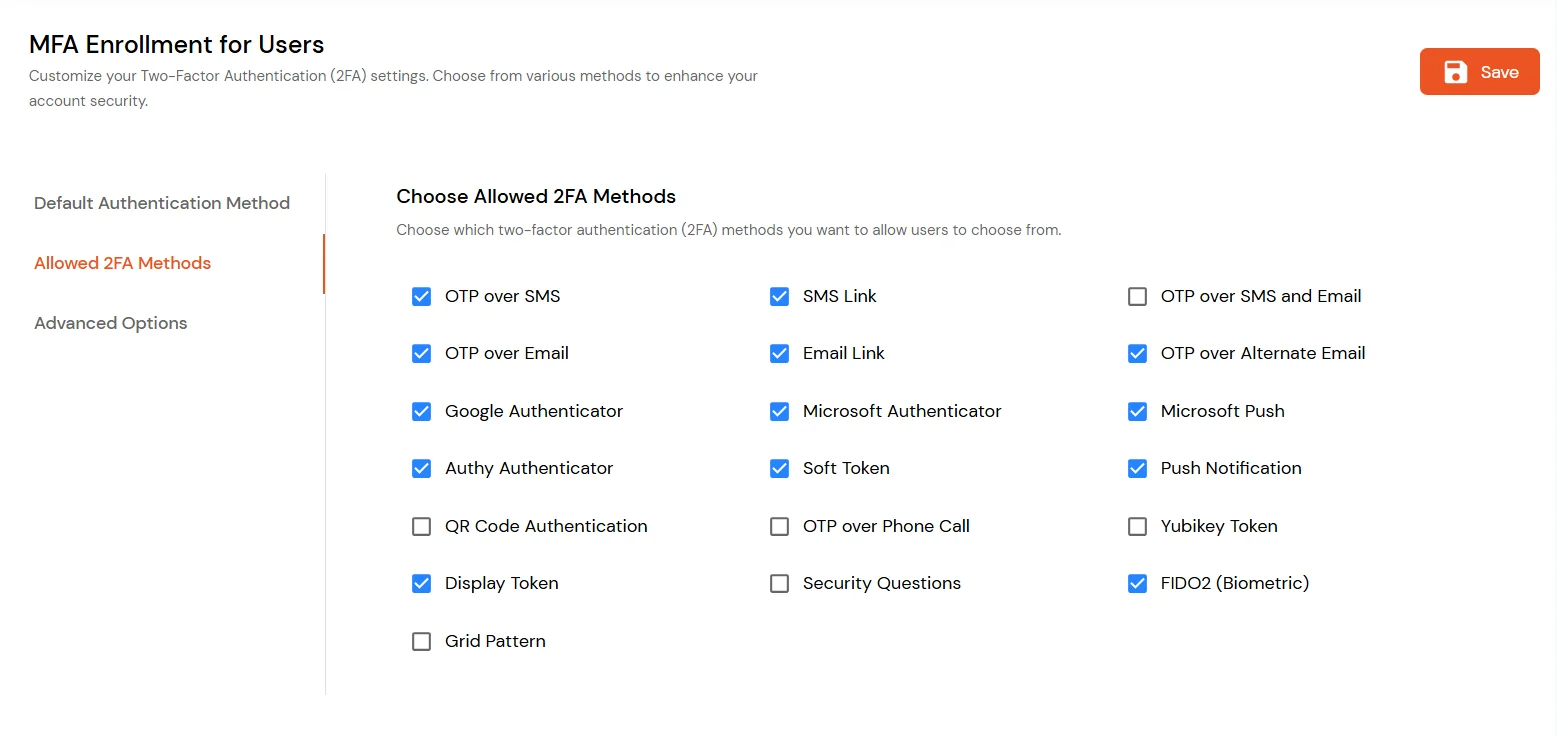Click the Save floppy disk icon
The image size is (1557, 737).
(x=1455, y=71)
